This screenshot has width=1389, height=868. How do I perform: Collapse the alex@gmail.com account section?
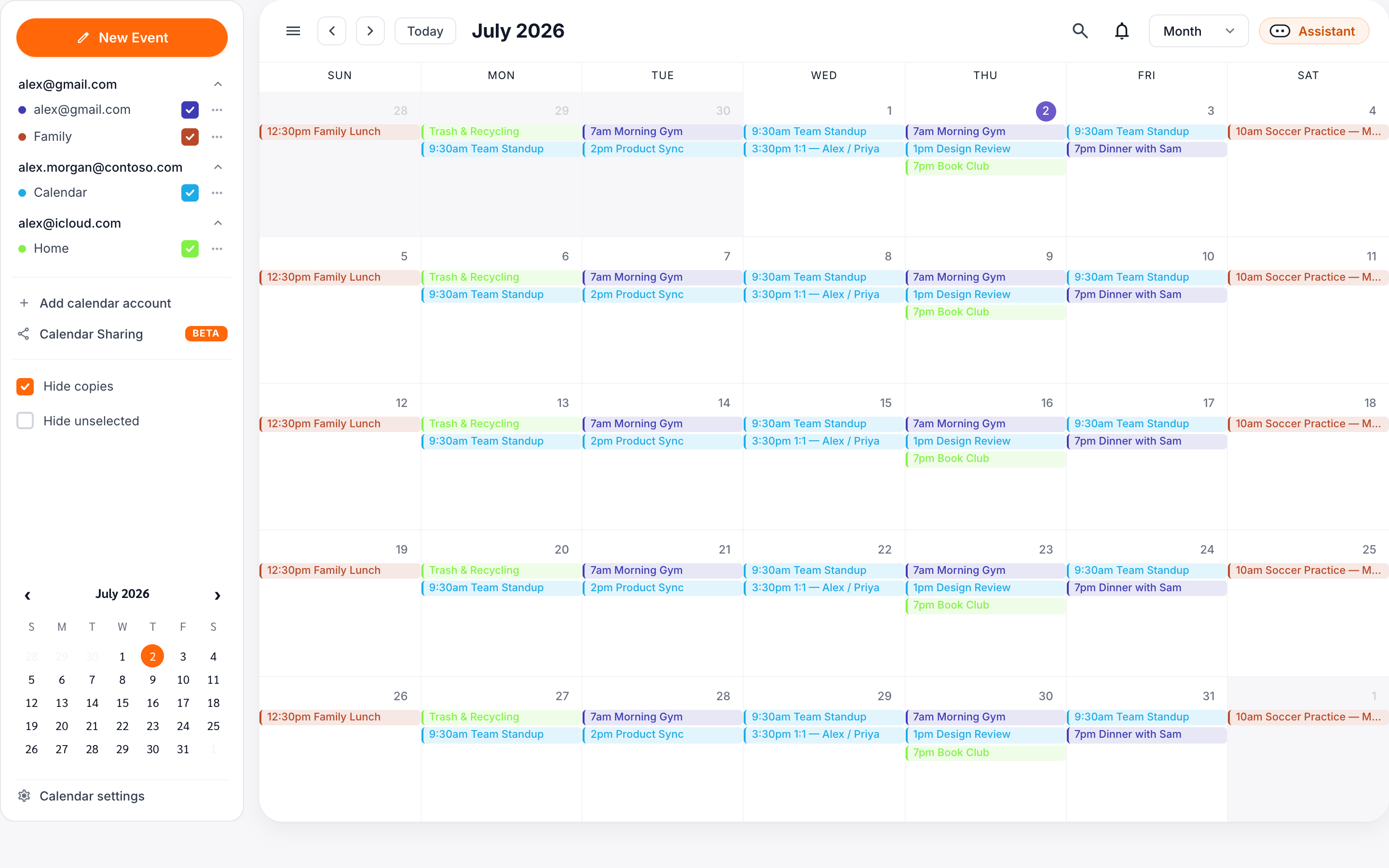218,84
